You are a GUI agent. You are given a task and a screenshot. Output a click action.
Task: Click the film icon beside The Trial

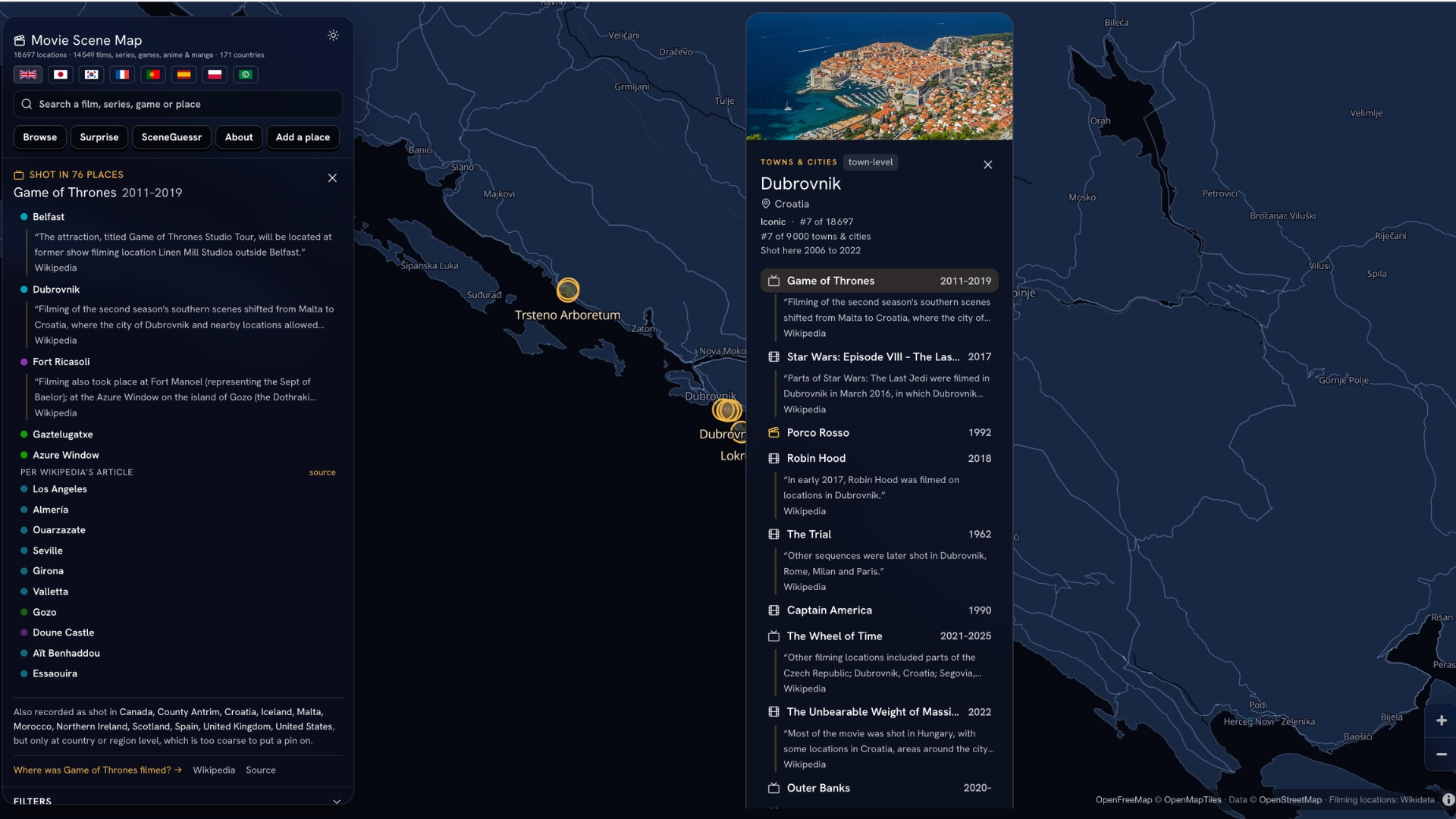pos(773,535)
